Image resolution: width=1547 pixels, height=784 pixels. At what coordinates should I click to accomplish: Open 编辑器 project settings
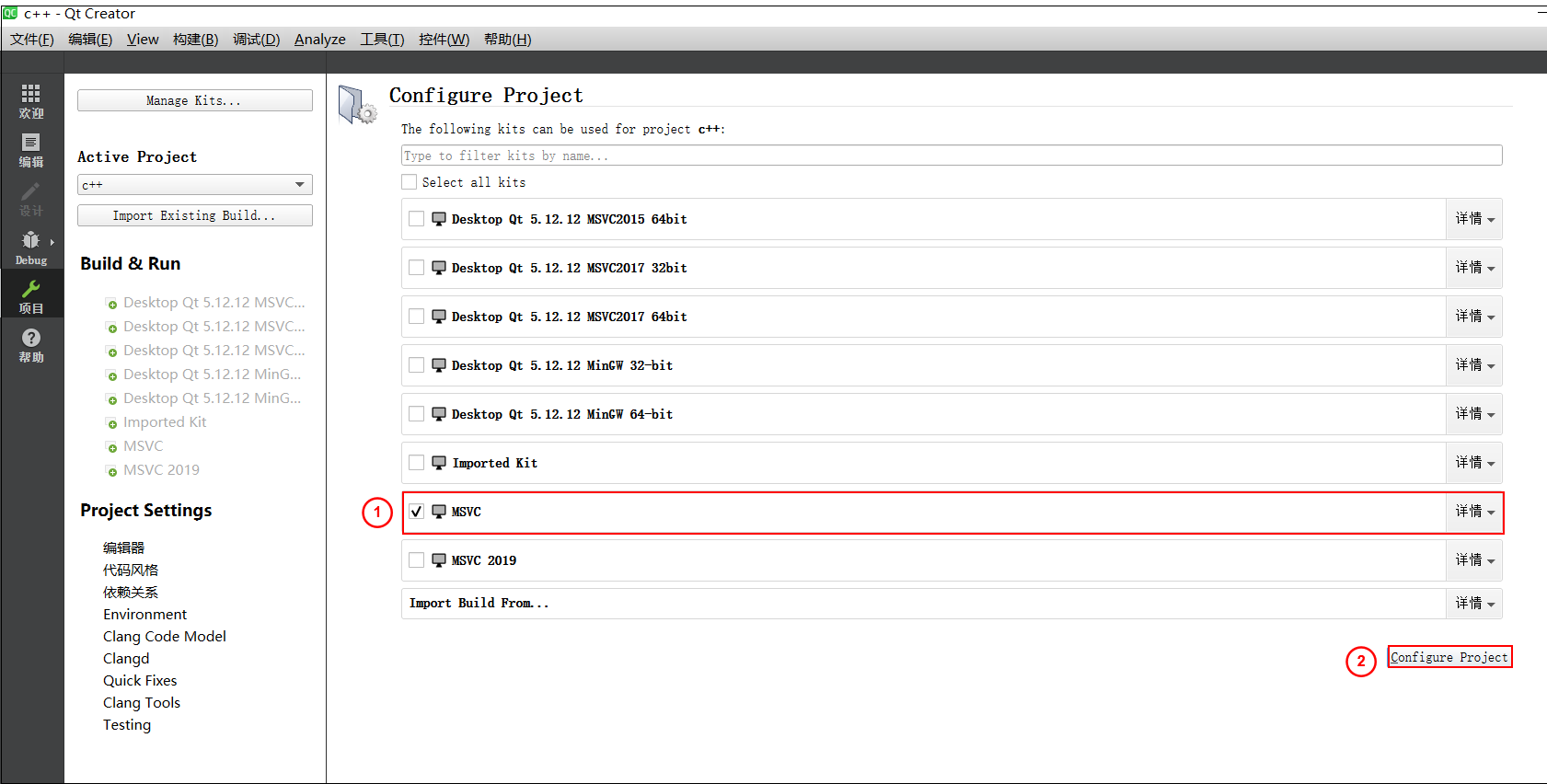coord(124,548)
